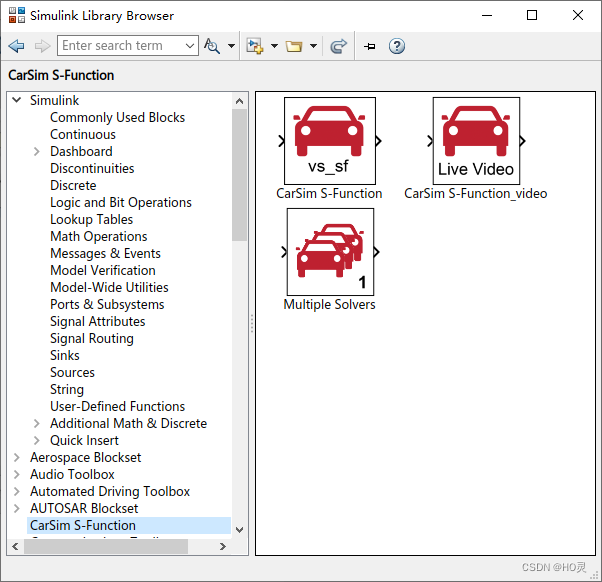Image resolution: width=602 pixels, height=582 pixels.
Task: Expand the Aerospace Blockset node
Action: [17, 457]
